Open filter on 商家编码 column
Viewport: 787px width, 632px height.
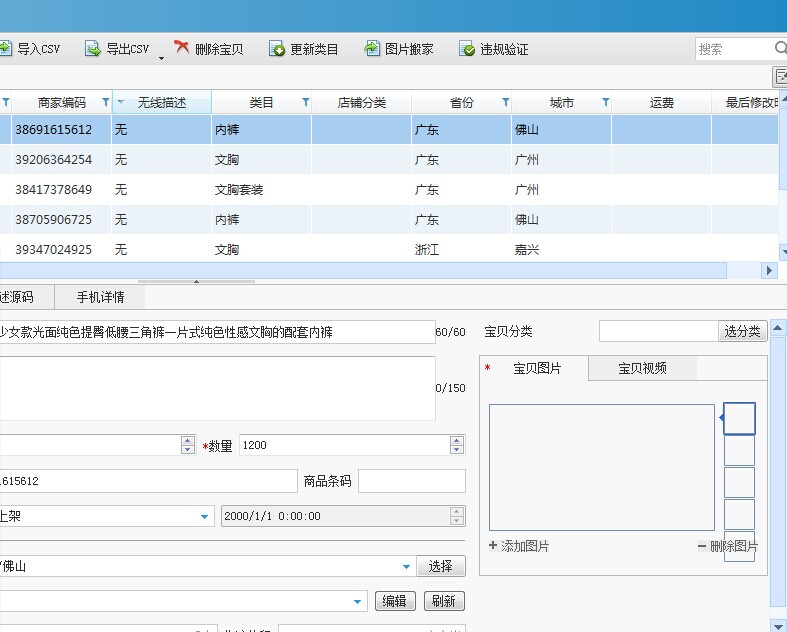click(105, 102)
